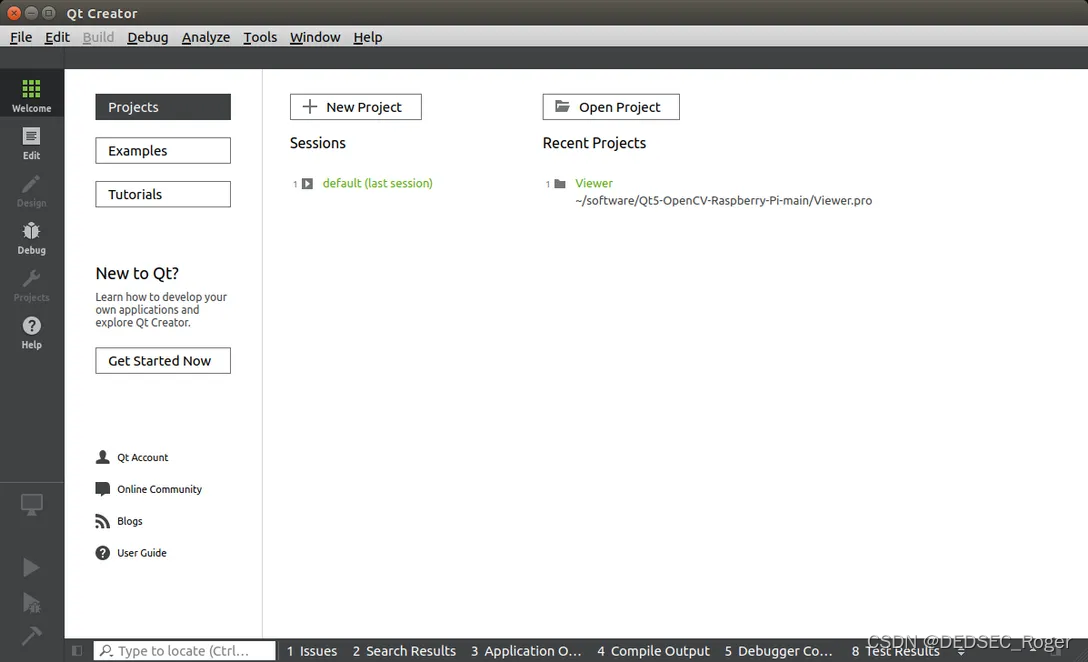This screenshot has width=1088, height=662.
Task: Open the Window menu
Action: [315, 37]
